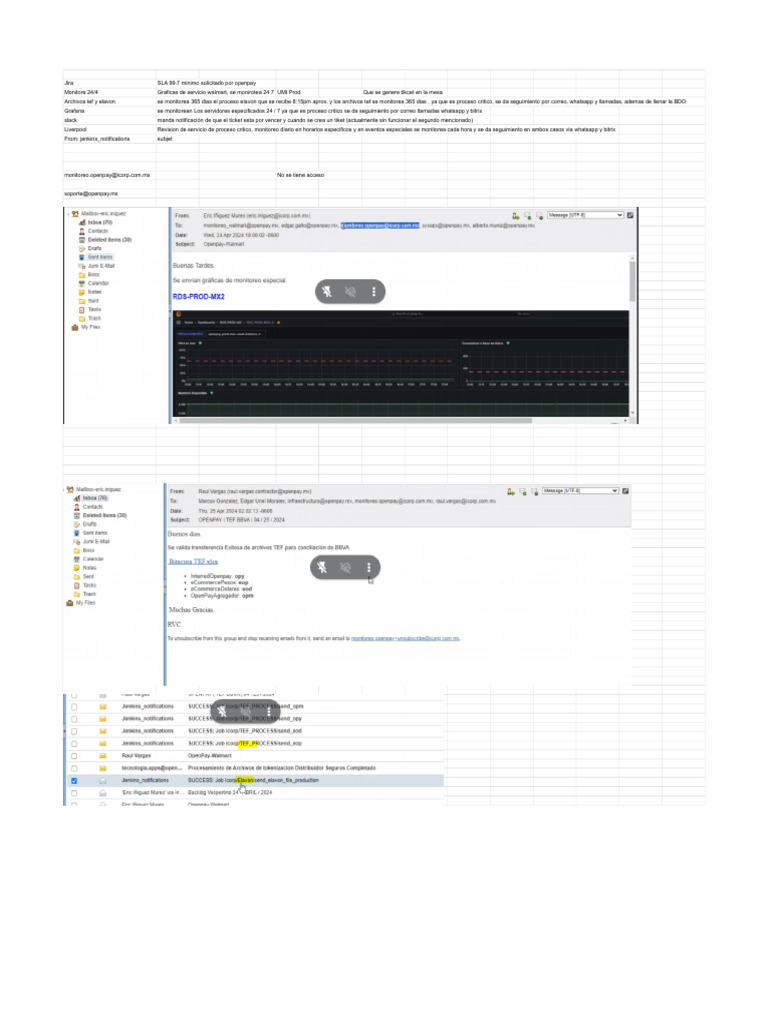768x1024 pixels.
Task: Open Inbox (76) in second mailbox tree
Action: click(x=95, y=498)
